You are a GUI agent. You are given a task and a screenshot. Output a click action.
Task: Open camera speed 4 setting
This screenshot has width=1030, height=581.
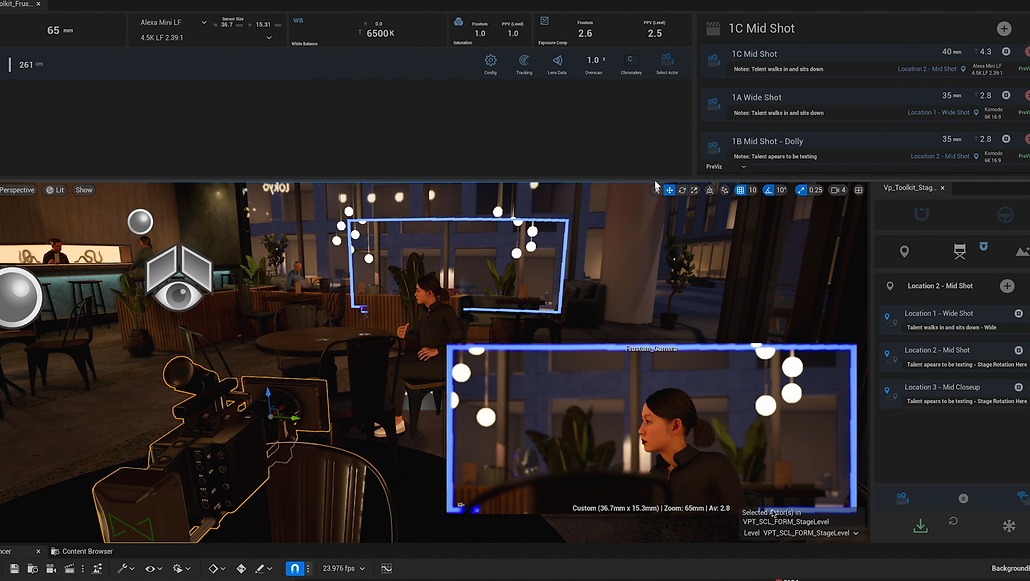click(838, 190)
